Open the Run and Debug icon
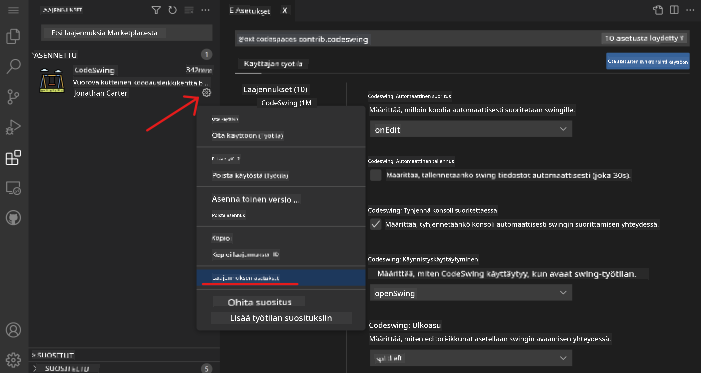 pyautogui.click(x=13, y=127)
